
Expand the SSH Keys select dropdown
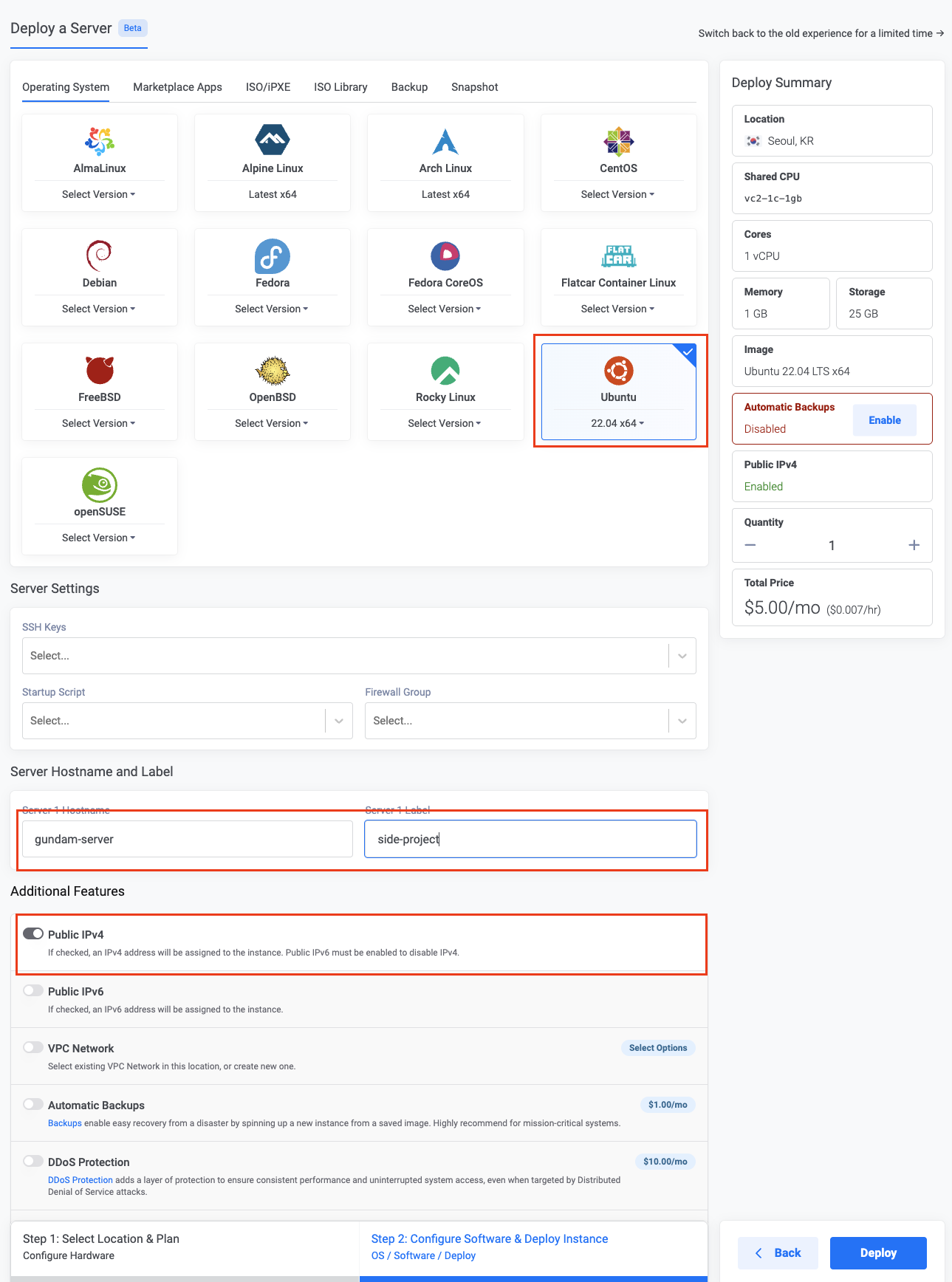pyautogui.click(x=359, y=656)
